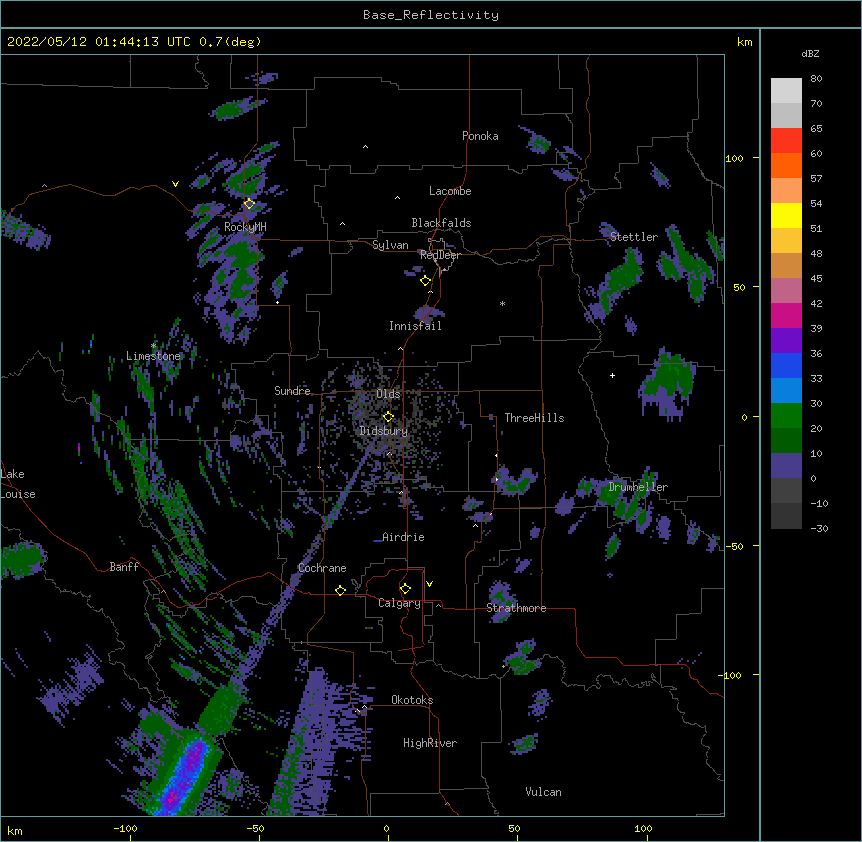This screenshot has width=862, height=842.
Task: Click the asterisk marker east of Innisfail
Action: (x=502, y=304)
